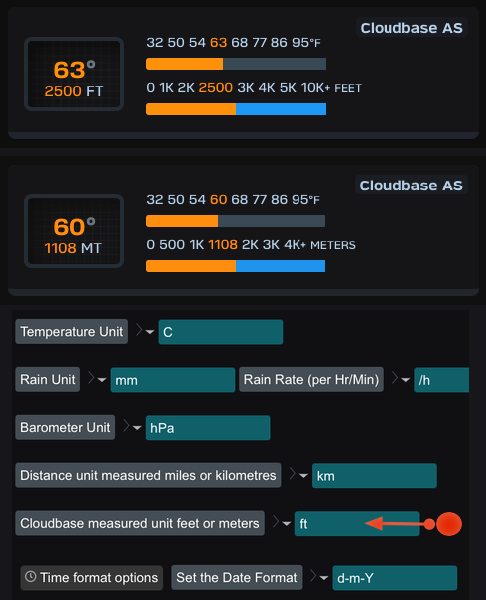Click the arrow icon next to Rain Unit
Viewport: 486px width, 600px height.
click(96, 379)
